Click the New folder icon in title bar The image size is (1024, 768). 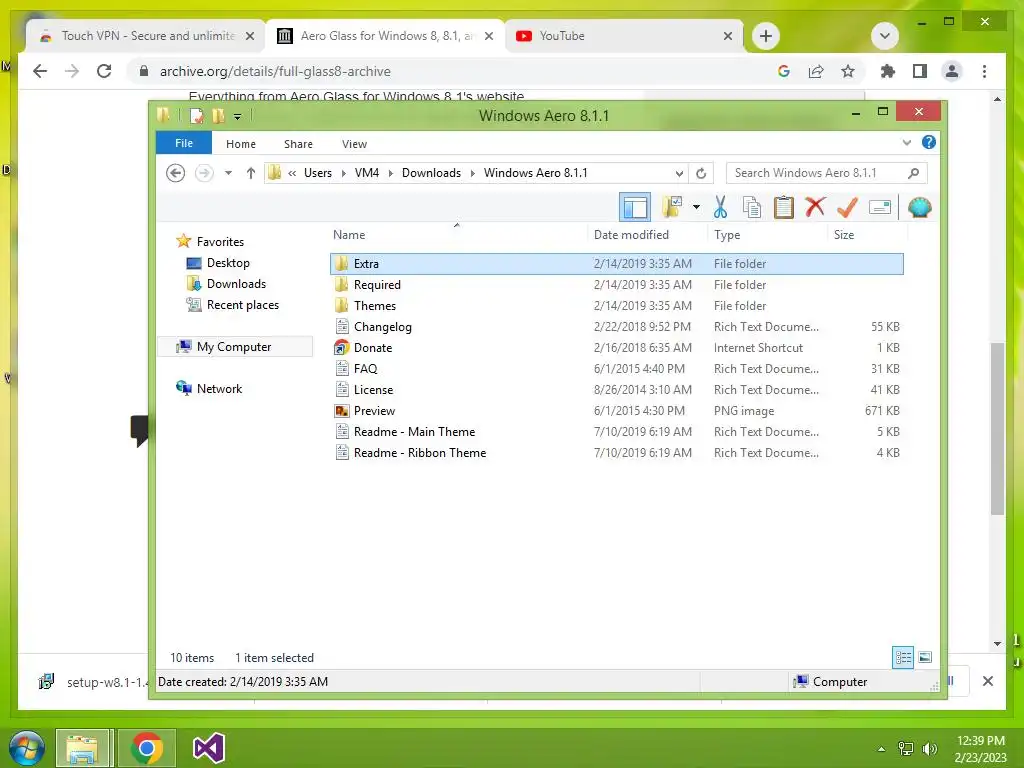tap(219, 116)
